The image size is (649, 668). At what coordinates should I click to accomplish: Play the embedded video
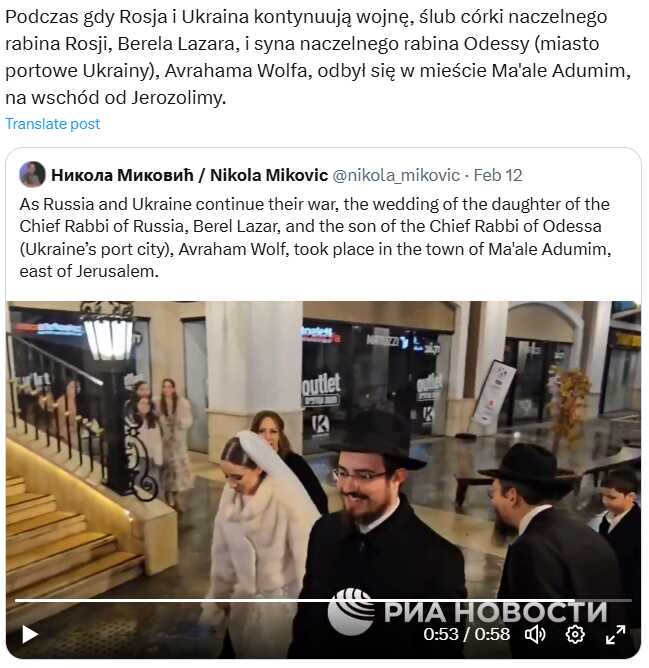(x=30, y=634)
